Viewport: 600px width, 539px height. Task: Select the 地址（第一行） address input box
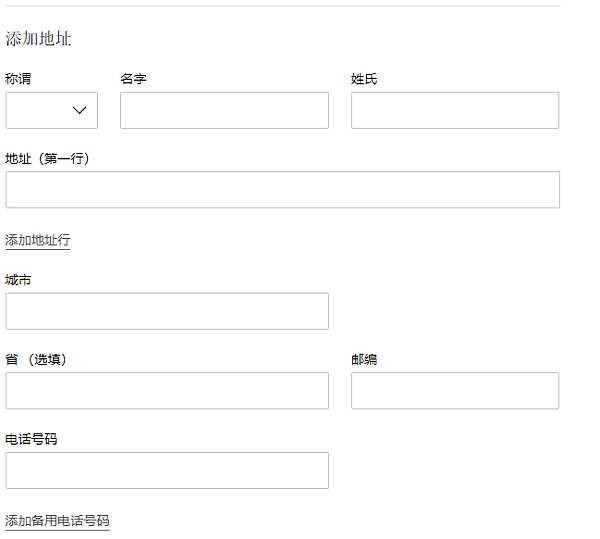282,190
